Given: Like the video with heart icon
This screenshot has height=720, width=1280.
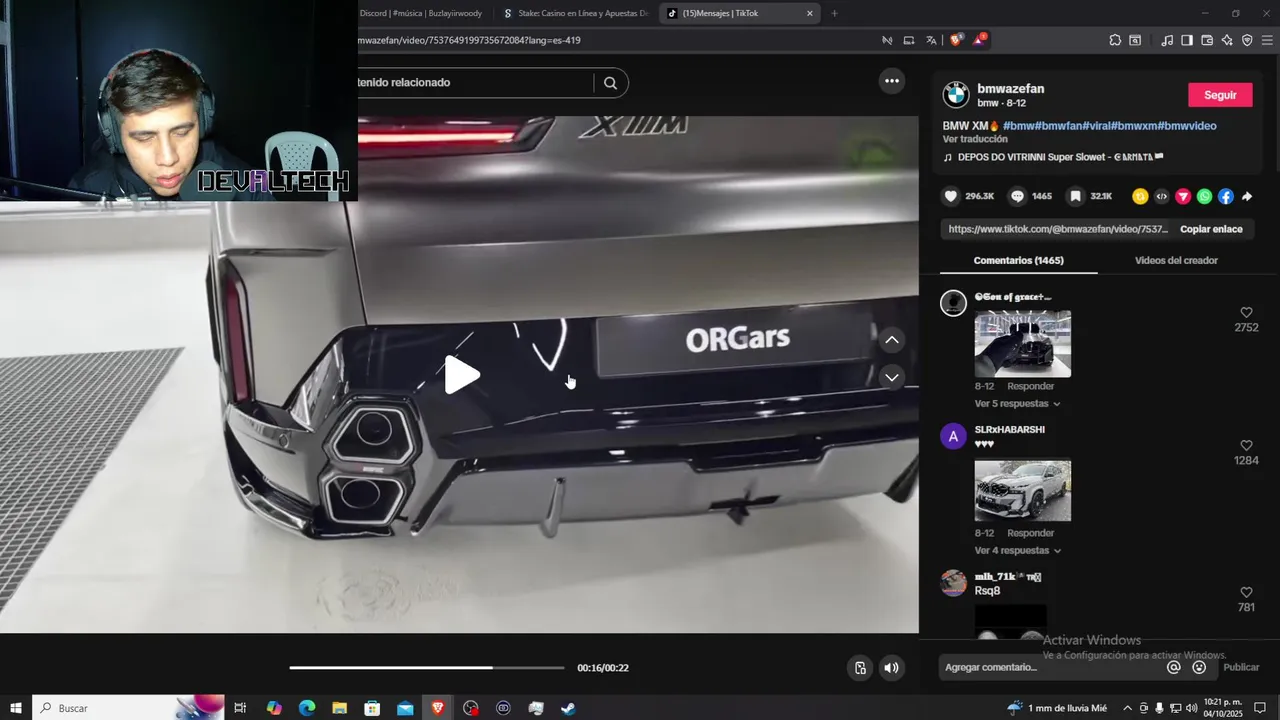Looking at the screenshot, I should coord(951,196).
